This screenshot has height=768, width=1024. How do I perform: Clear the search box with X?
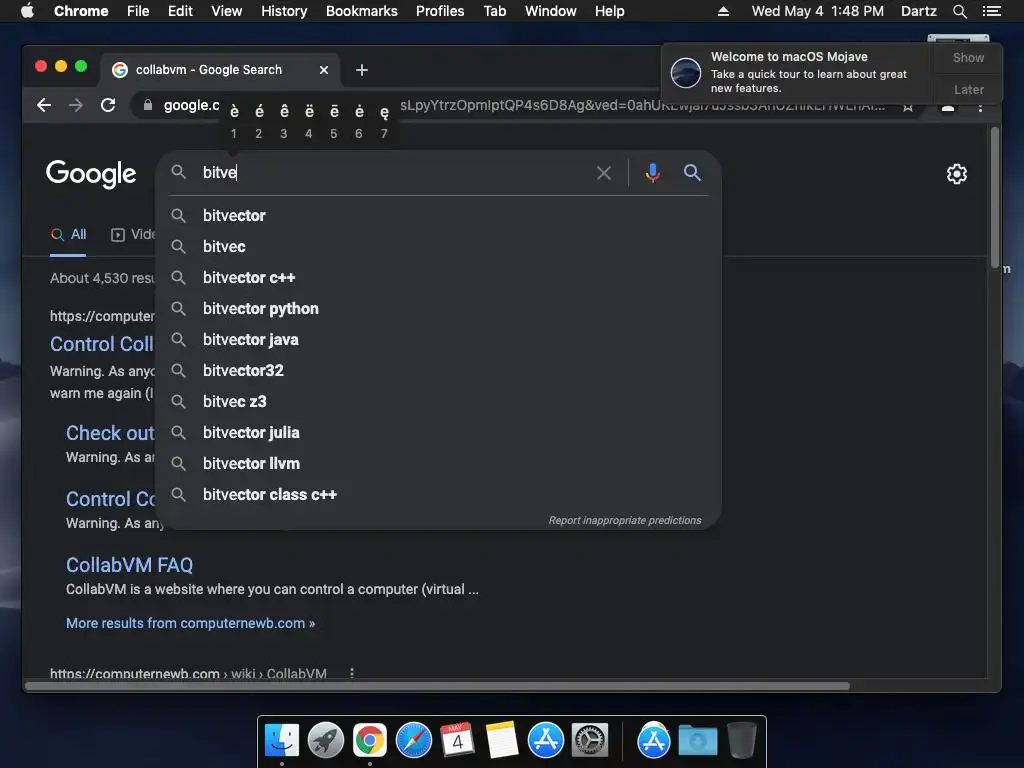tap(604, 173)
